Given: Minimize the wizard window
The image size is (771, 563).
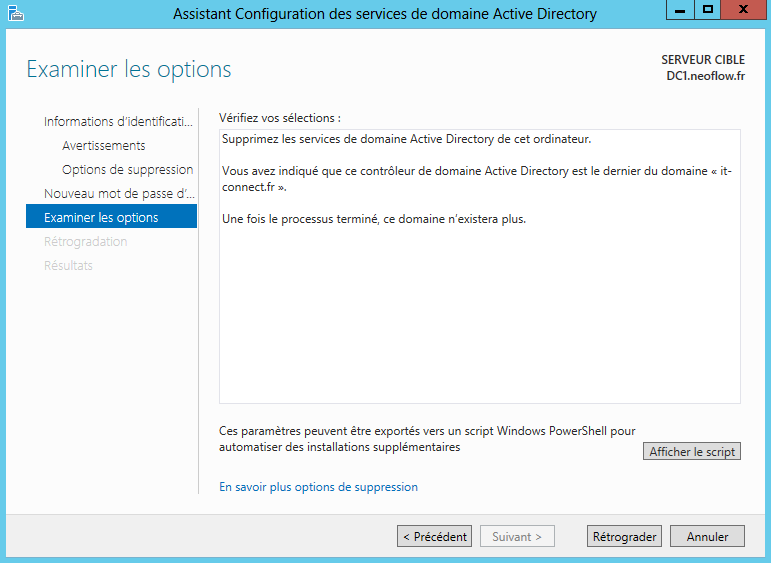Looking at the screenshot, I should pyautogui.click(x=680, y=10).
